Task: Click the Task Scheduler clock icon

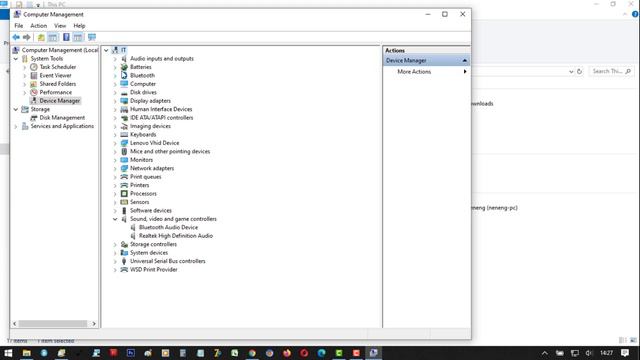Action: tap(34, 67)
